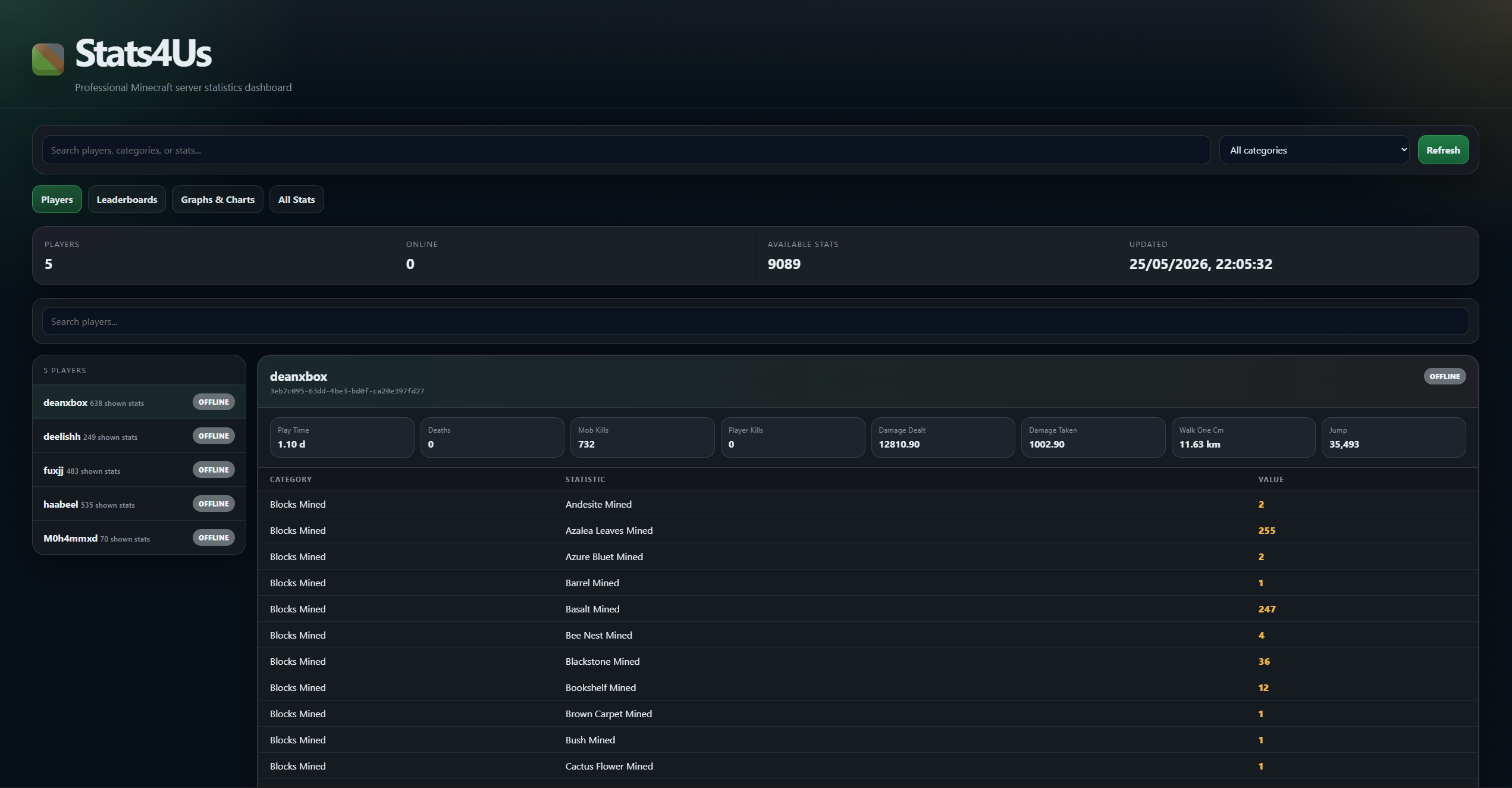The image size is (1512, 788).
Task: Click the Basalt Mined statistic
Action: 592,609
